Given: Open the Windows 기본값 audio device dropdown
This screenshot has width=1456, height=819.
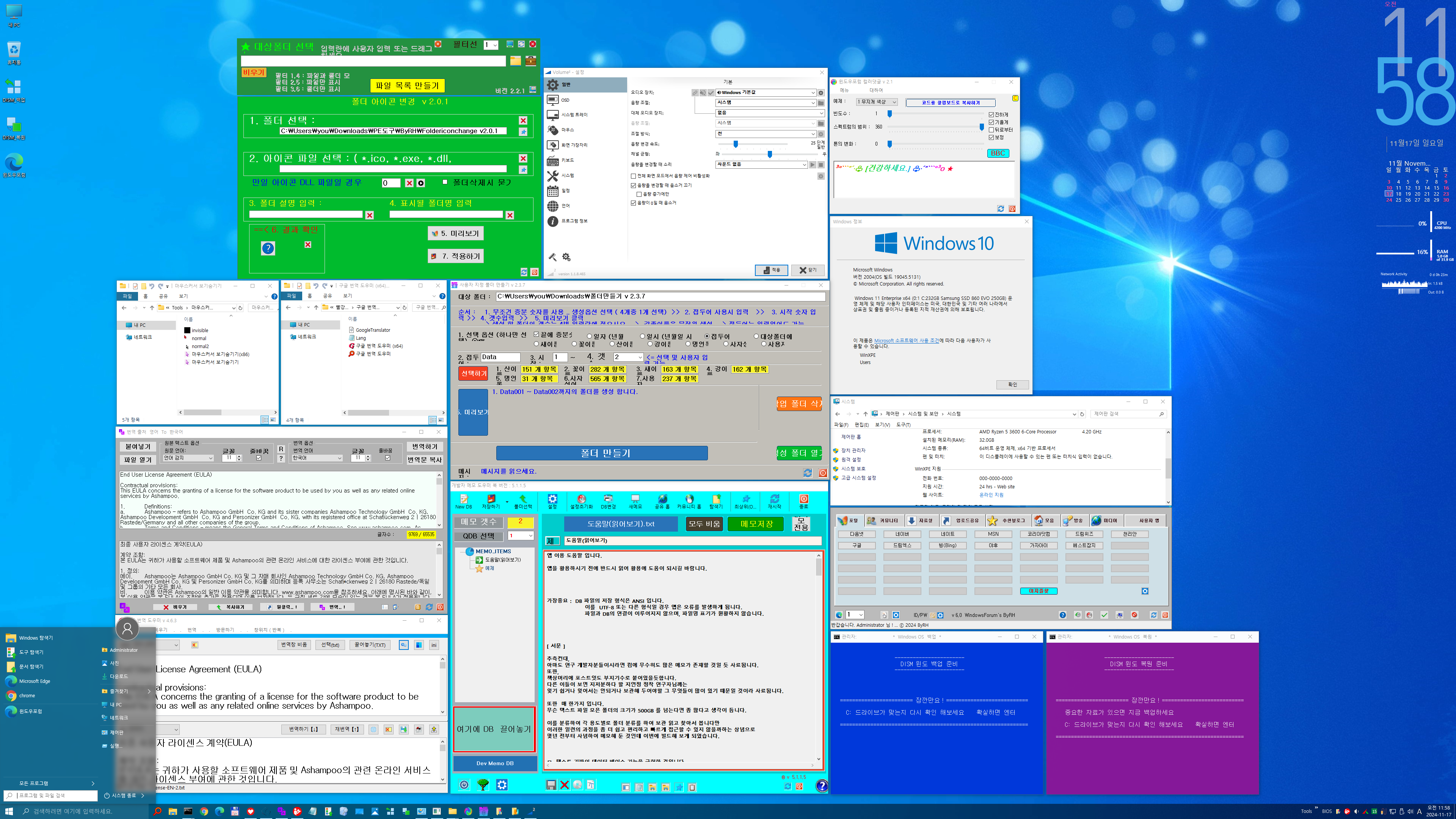Looking at the screenshot, I should [766, 93].
